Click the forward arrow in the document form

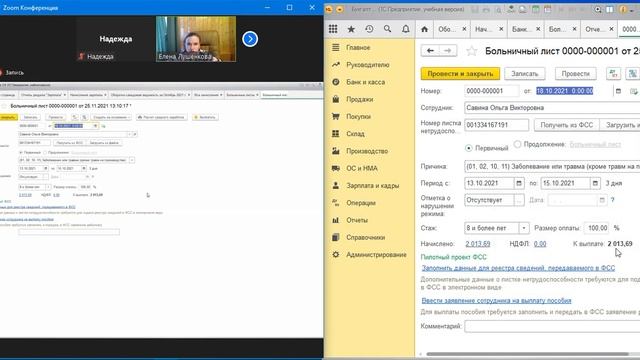[448, 51]
